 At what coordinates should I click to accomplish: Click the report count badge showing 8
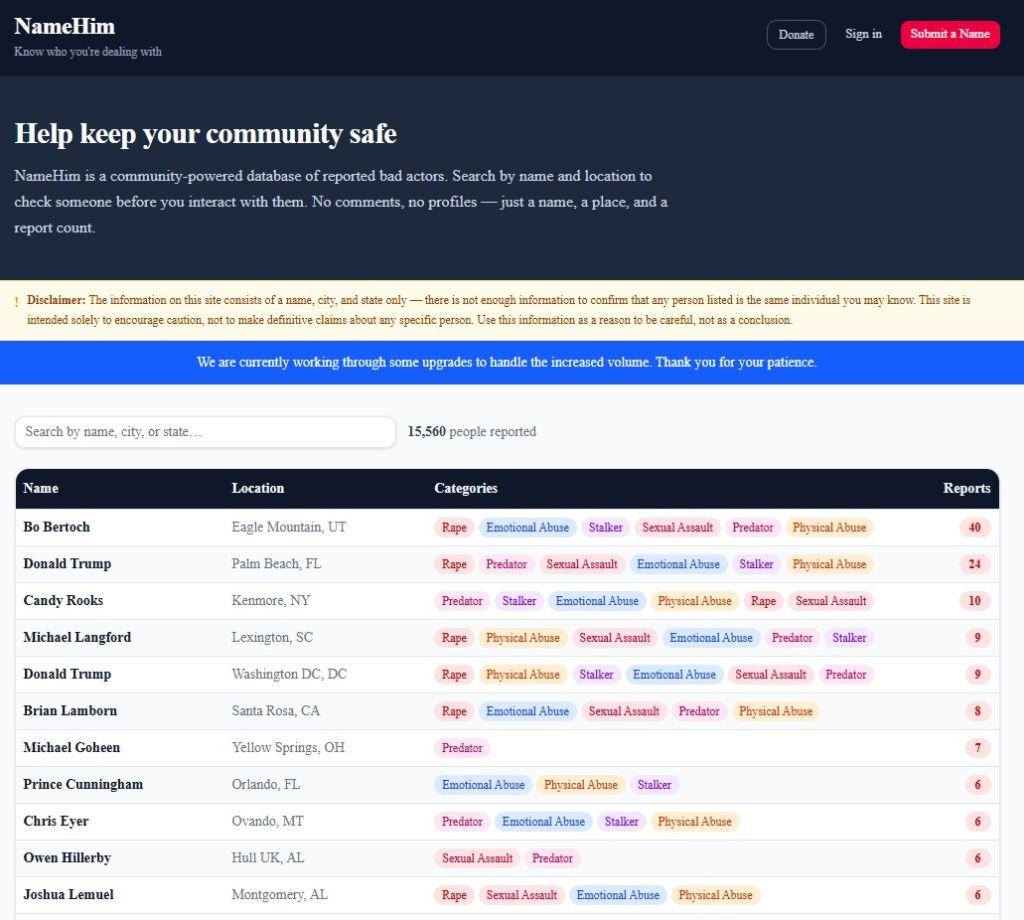click(977, 711)
